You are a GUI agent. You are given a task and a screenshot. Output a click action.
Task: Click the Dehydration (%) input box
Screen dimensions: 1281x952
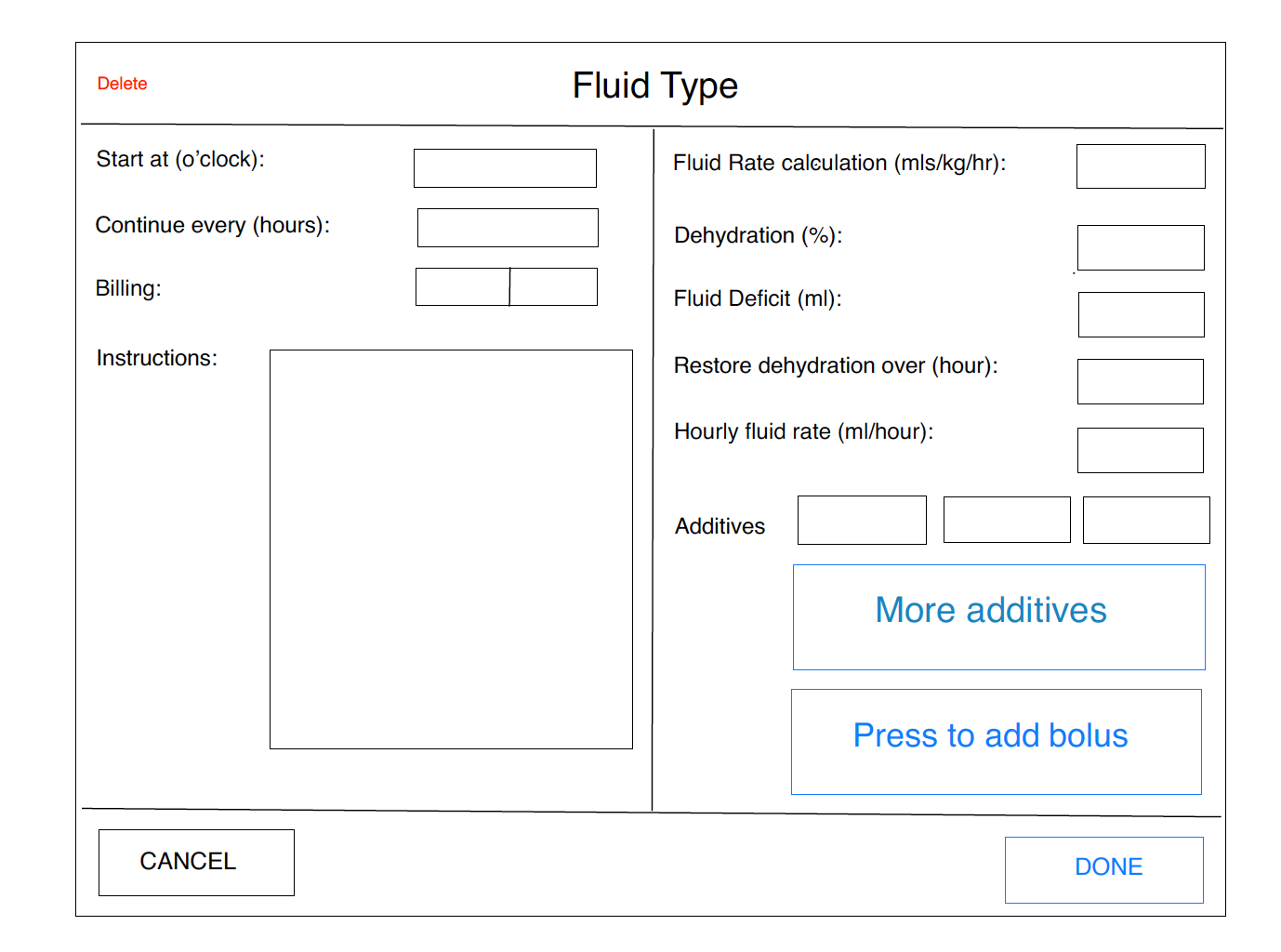pos(1141,247)
